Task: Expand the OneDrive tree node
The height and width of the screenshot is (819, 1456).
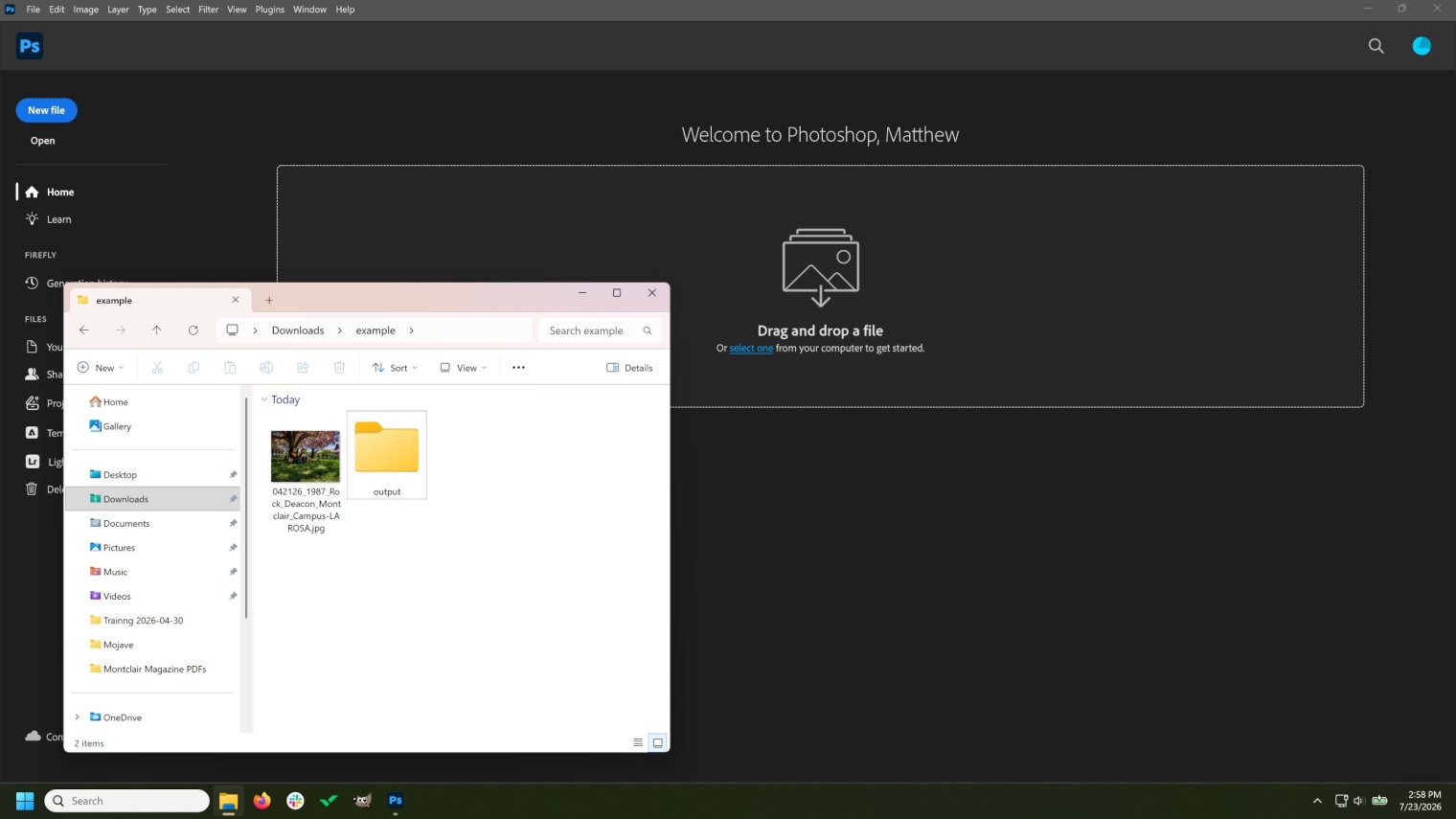Action: click(x=78, y=717)
